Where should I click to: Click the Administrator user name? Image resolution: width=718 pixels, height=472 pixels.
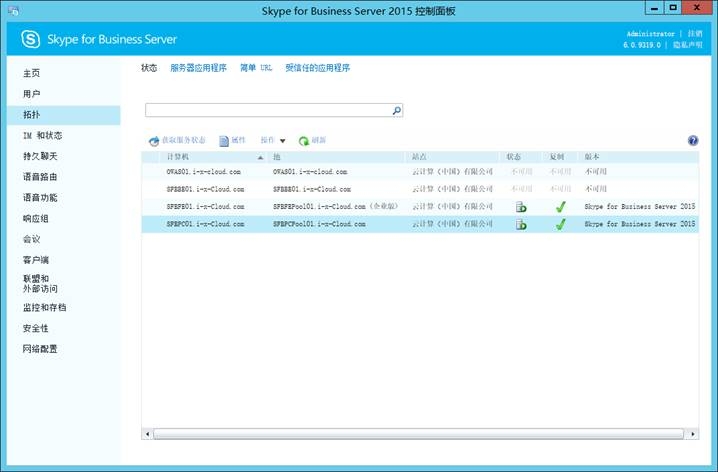pyautogui.click(x=650, y=34)
